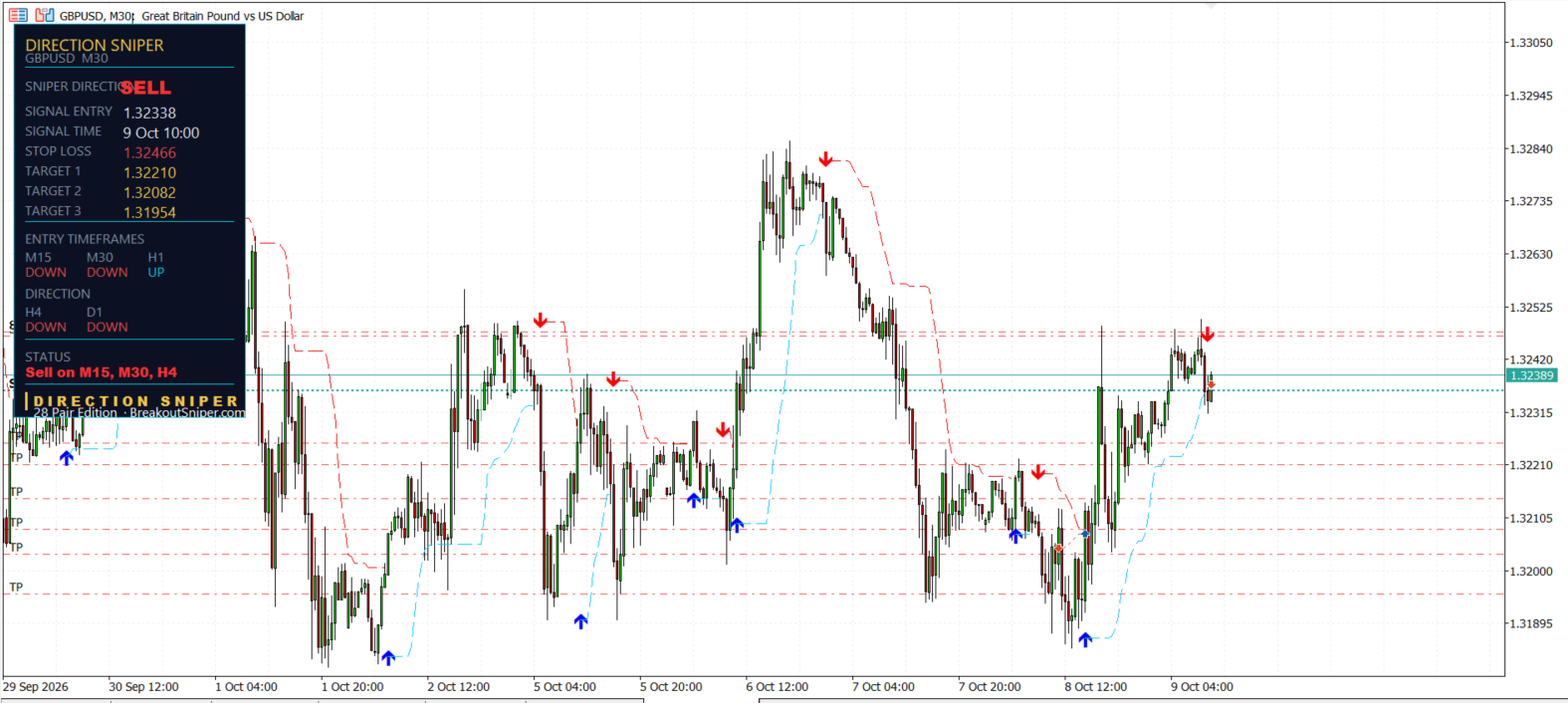The image size is (1568, 703).
Task: Click the 1.32840 price axis label
Action: click(x=1531, y=148)
